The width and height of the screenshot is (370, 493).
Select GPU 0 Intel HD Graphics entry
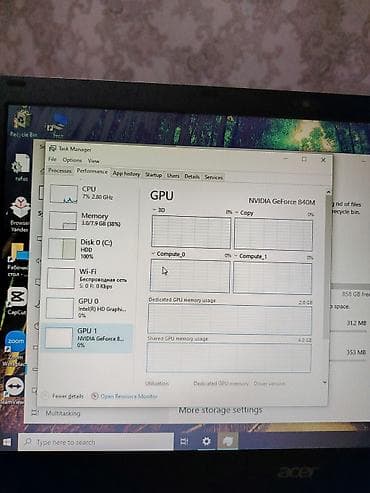[88, 308]
